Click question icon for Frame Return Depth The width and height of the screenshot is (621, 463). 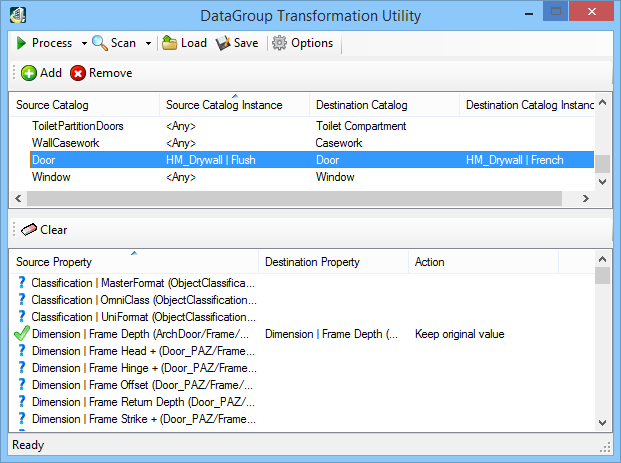(x=22, y=402)
